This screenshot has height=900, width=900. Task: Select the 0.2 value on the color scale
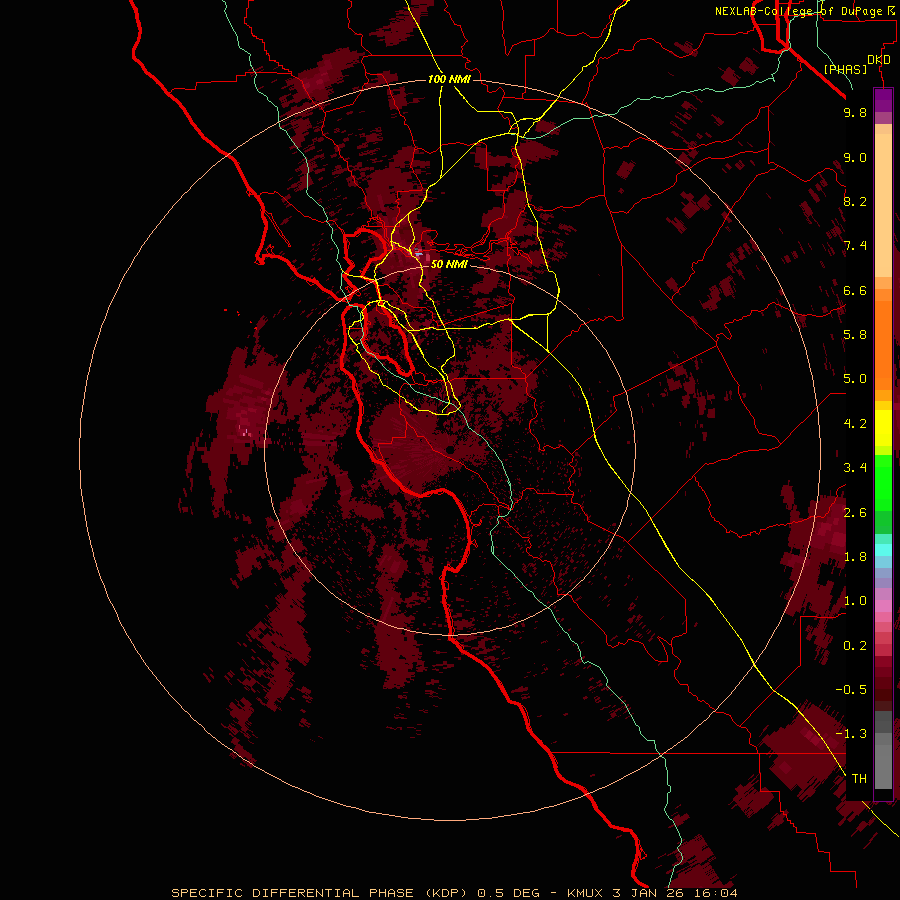(x=855, y=646)
